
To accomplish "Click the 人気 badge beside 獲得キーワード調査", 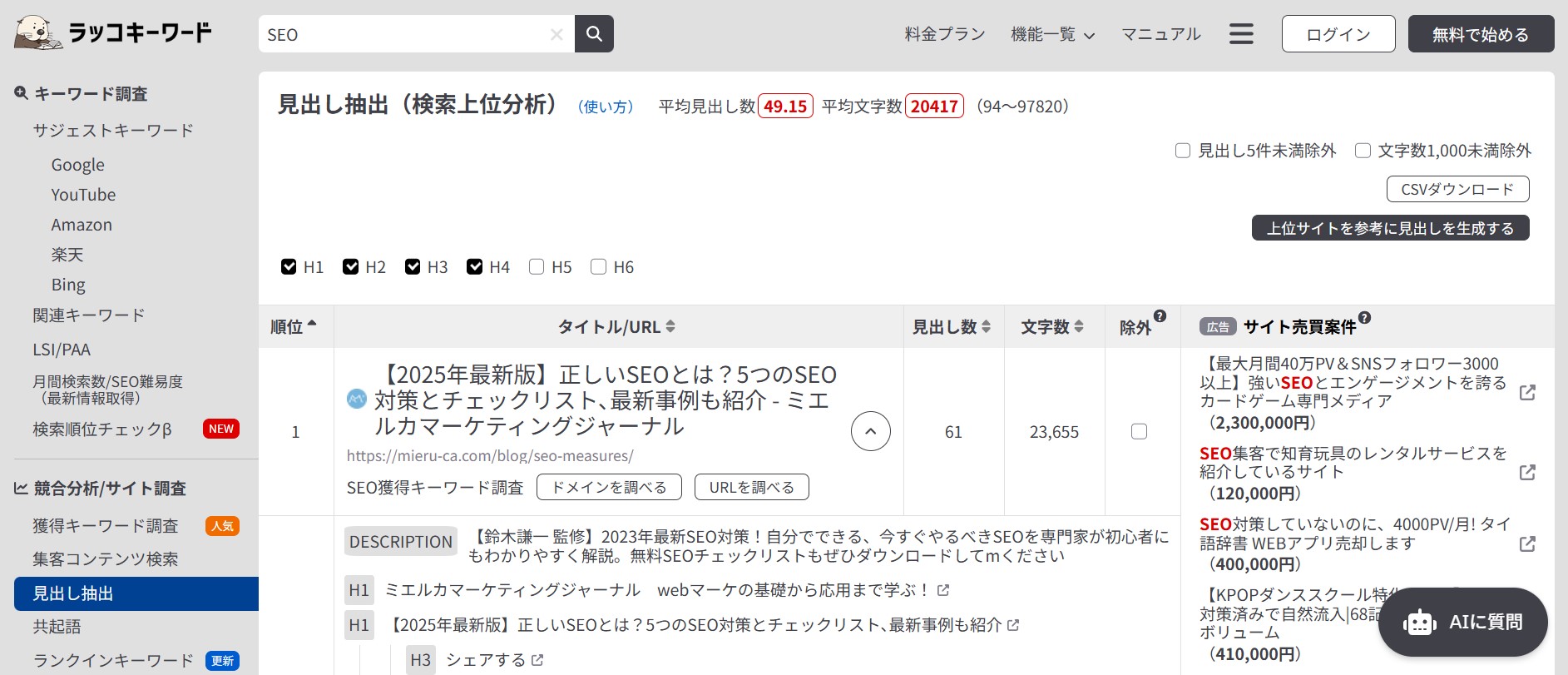I will tap(222, 526).
